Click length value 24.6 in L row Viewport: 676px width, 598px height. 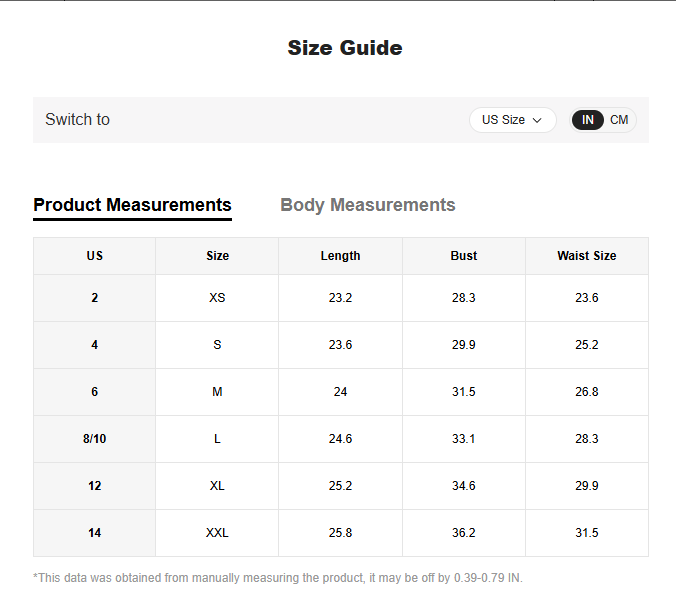point(340,439)
